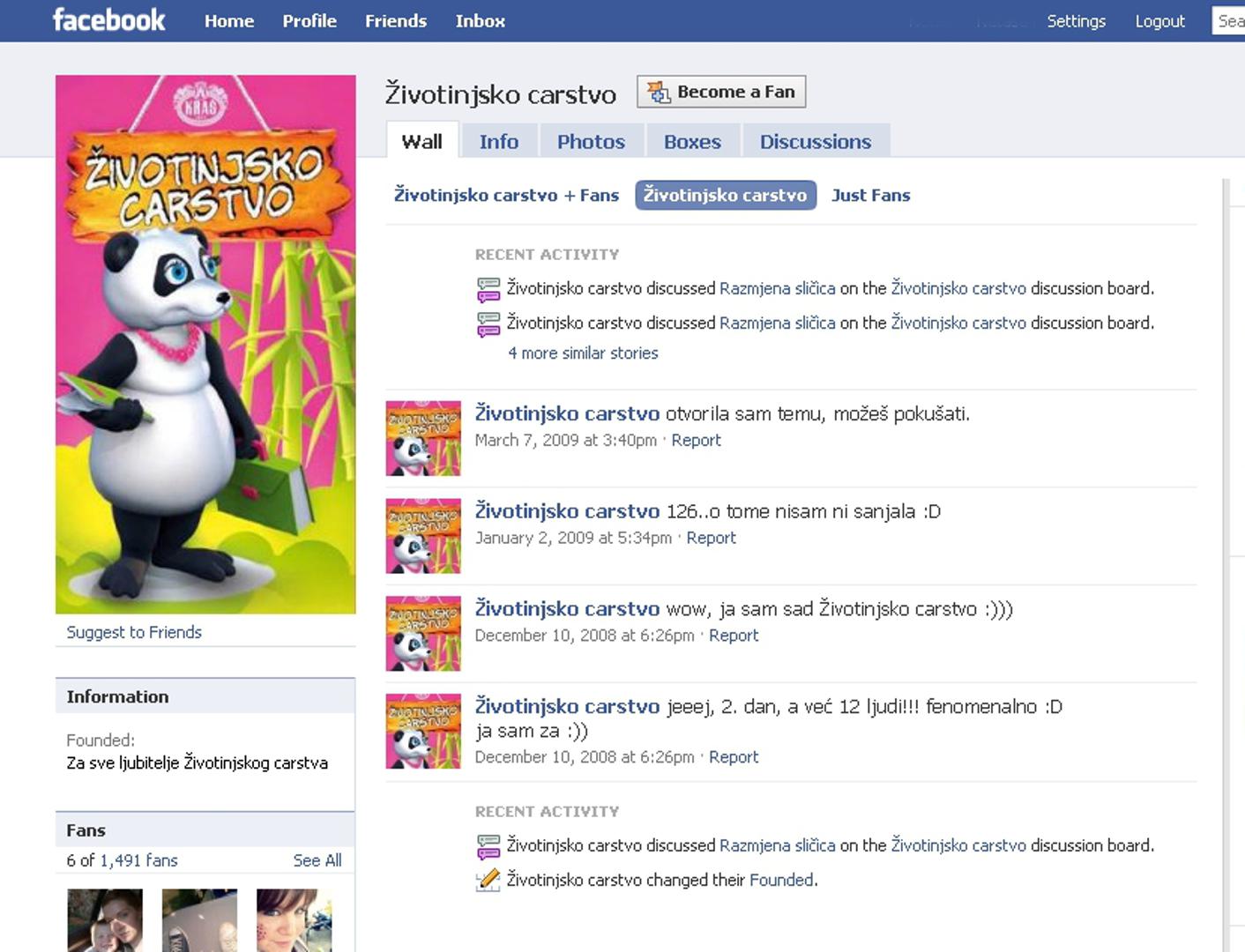Open discussion board link in first activity row
Screen dimensions: 1245x952
pyautogui.click(x=958, y=288)
